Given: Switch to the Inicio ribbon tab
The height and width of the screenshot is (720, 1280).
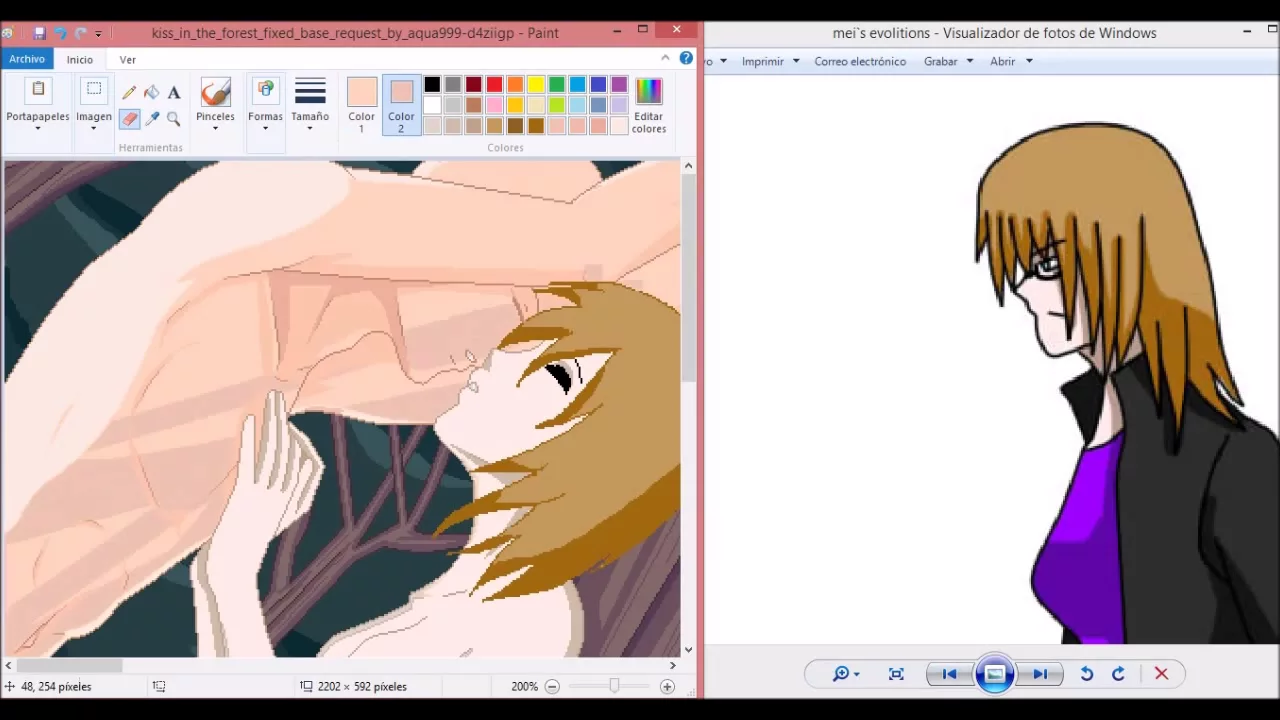Looking at the screenshot, I should pos(80,59).
